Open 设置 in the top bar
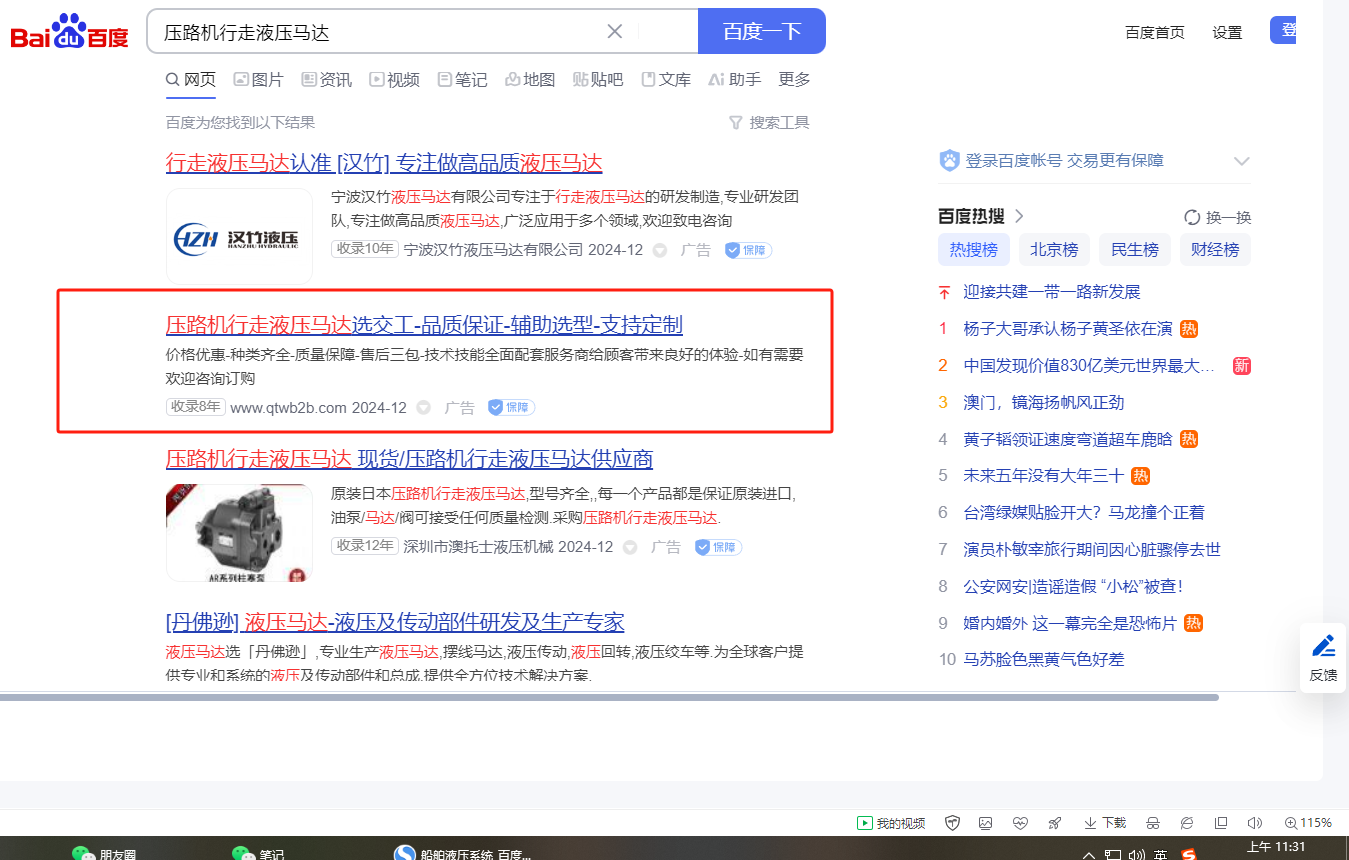Viewport: 1349px width, 860px height. coord(1227,32)
